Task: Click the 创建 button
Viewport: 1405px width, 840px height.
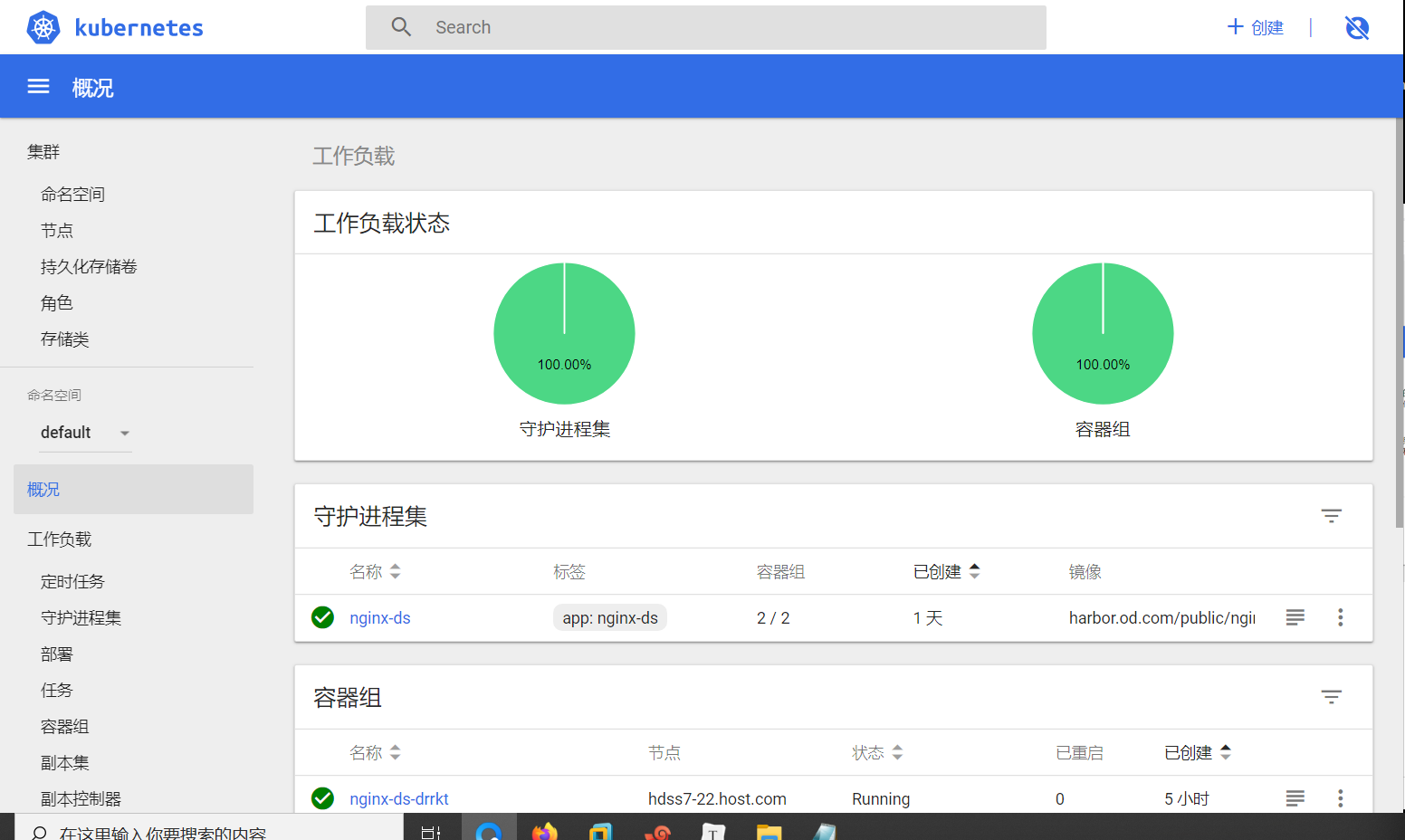Action: pos(1255,28)
